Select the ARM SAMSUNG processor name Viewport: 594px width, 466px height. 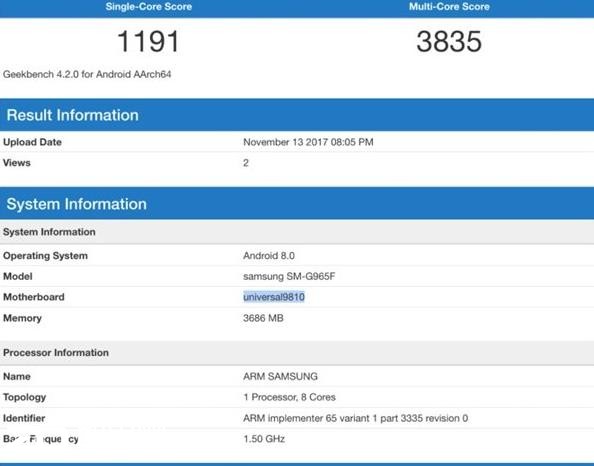(x=280, y=376)
